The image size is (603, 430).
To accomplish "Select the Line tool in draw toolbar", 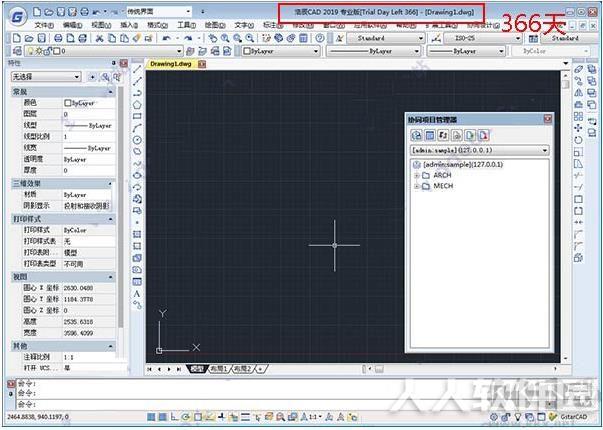I will pyautogui.click(x=137, y=69).
